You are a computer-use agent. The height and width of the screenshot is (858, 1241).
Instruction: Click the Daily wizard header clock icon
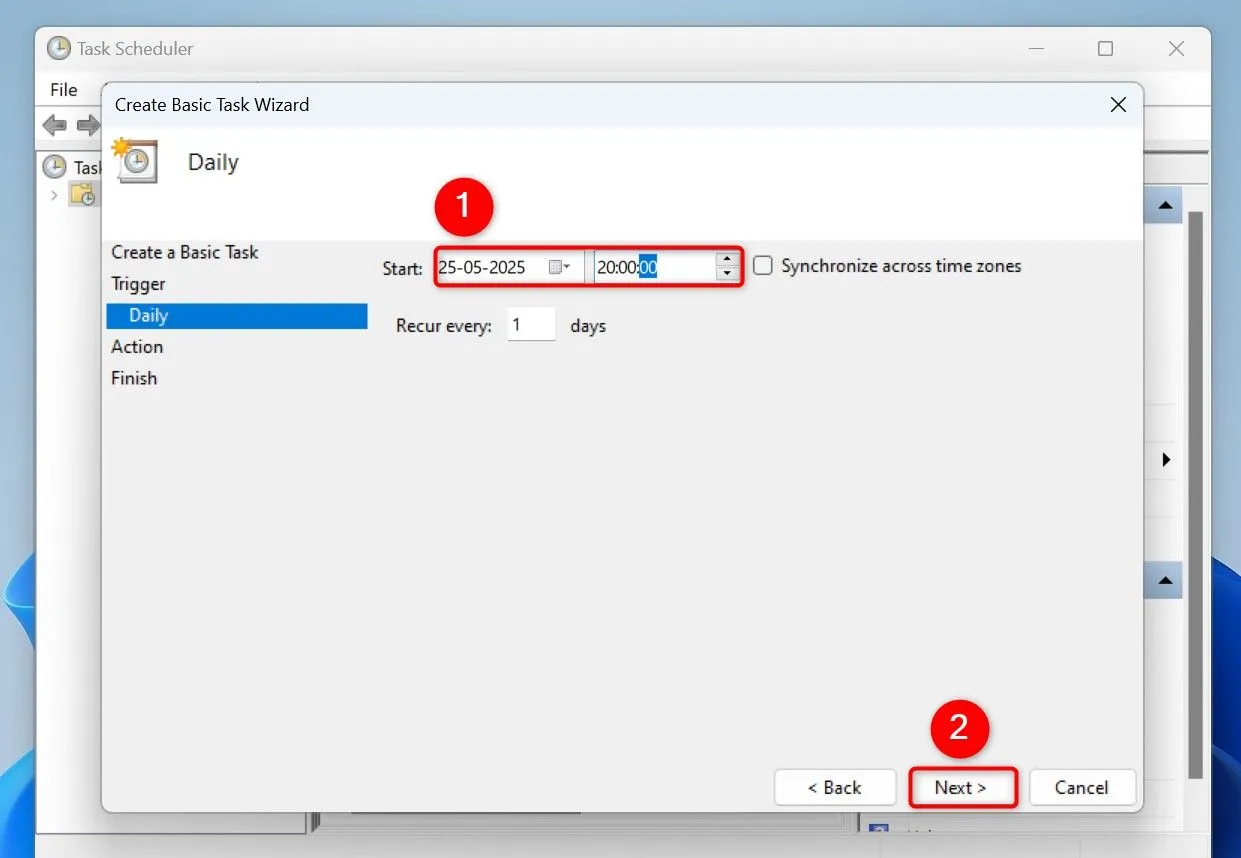(135, 161)
